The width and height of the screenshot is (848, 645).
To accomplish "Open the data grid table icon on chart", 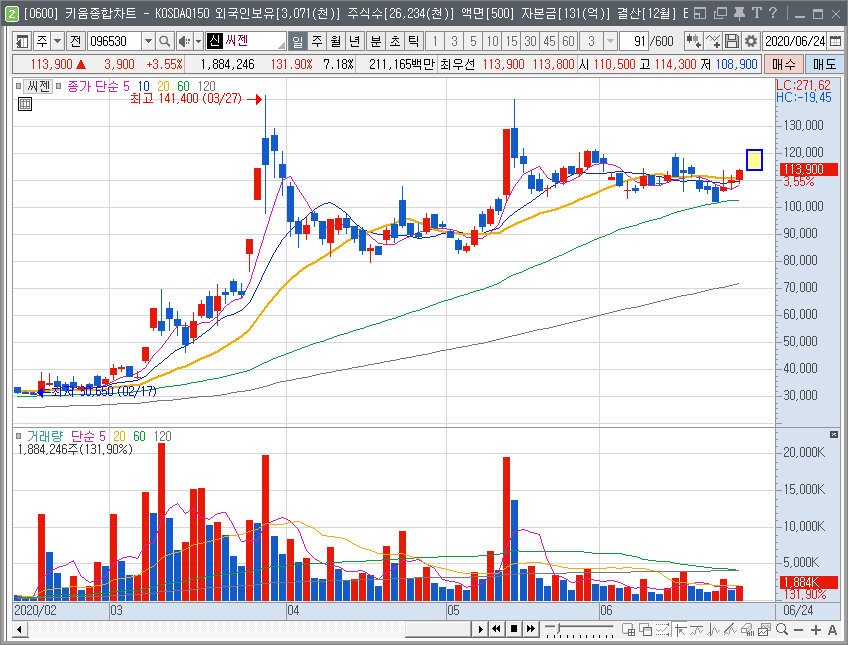I will coord(25,104).
